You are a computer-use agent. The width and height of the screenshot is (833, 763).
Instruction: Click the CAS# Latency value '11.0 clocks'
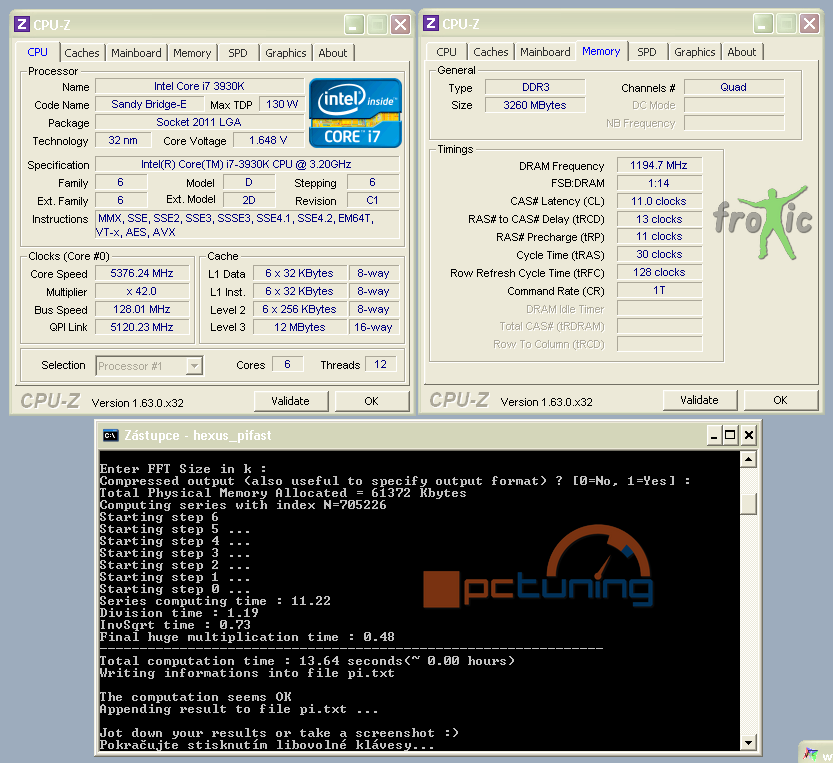coord(659,201)
